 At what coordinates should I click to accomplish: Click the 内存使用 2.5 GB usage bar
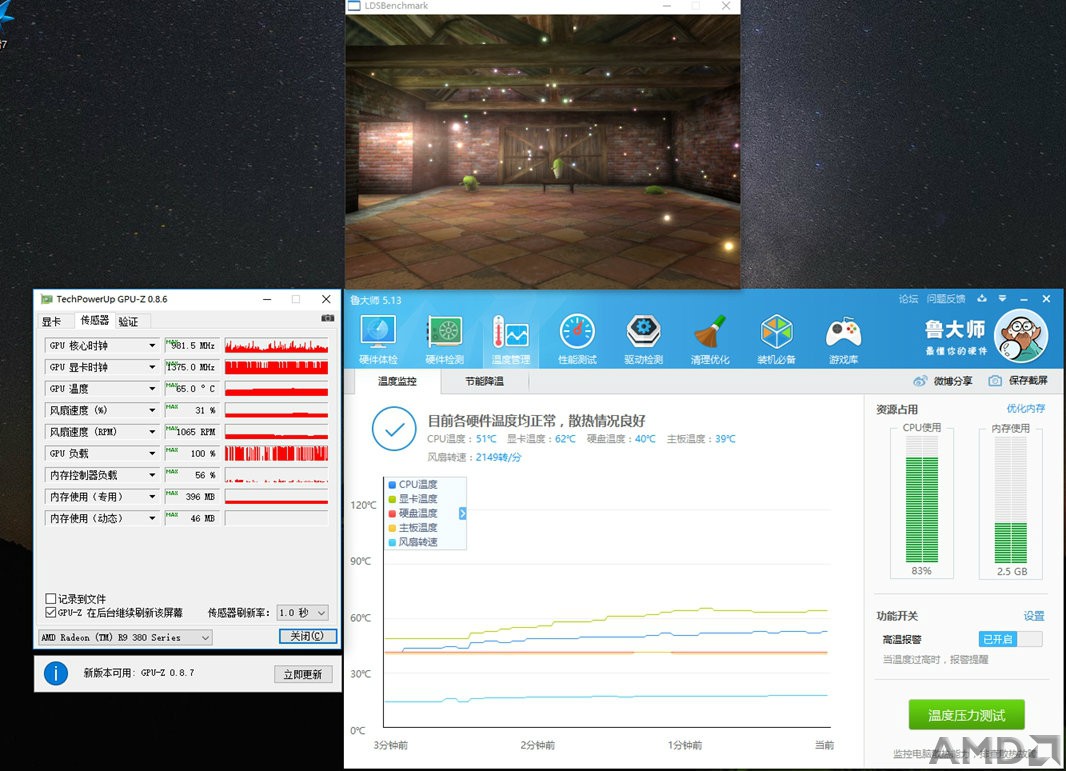1011,500
